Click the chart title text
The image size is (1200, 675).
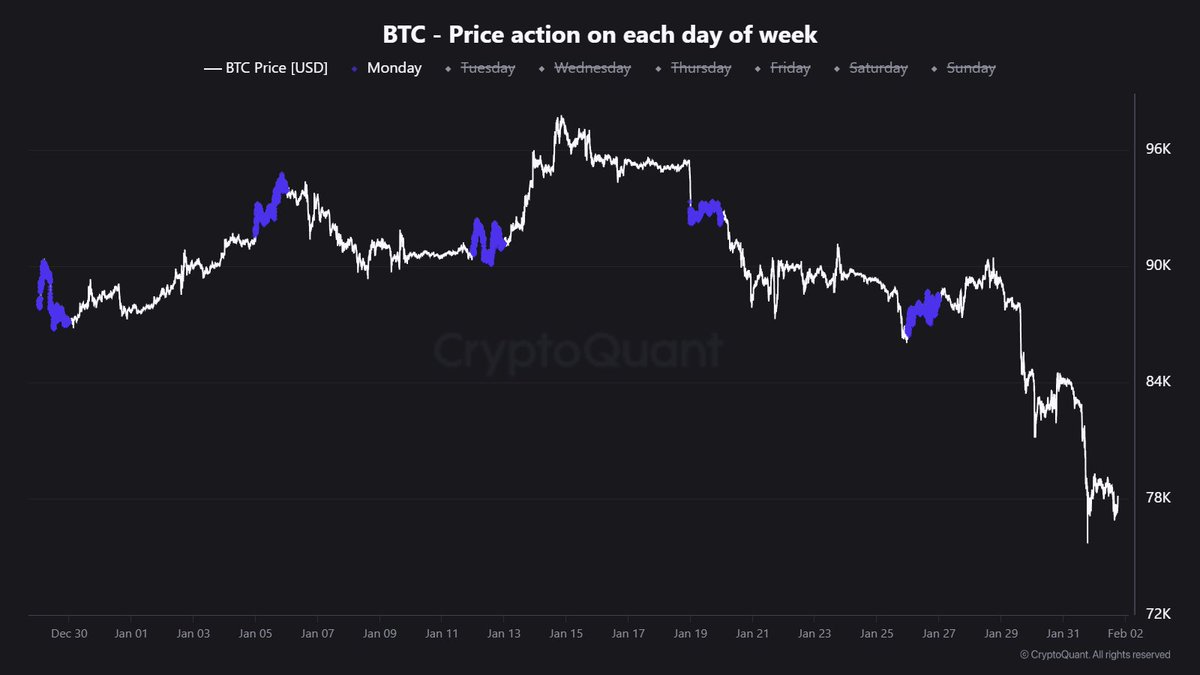click(600, 35)
